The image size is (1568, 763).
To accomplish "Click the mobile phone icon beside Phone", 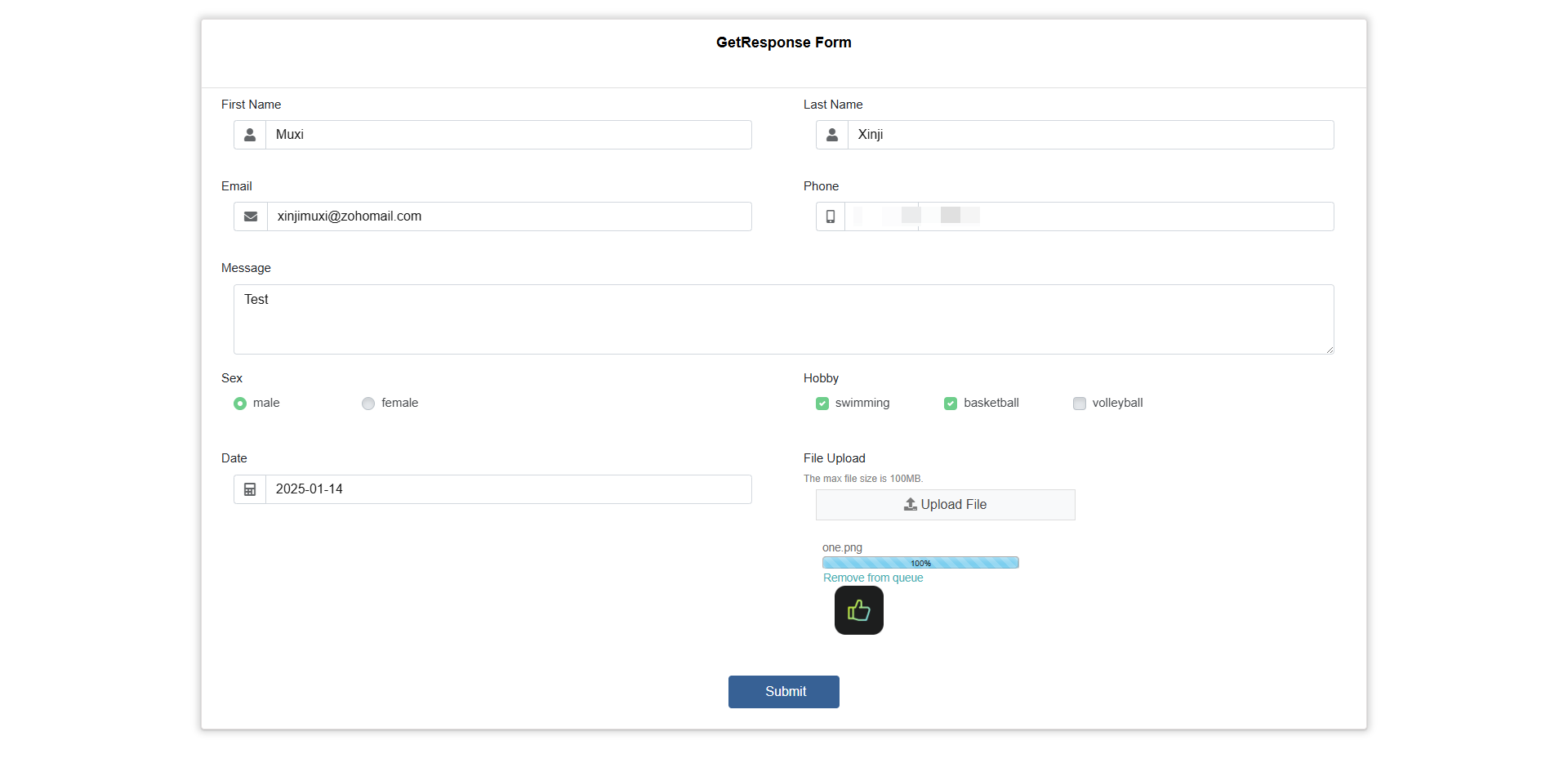I will tap(831, 216).
